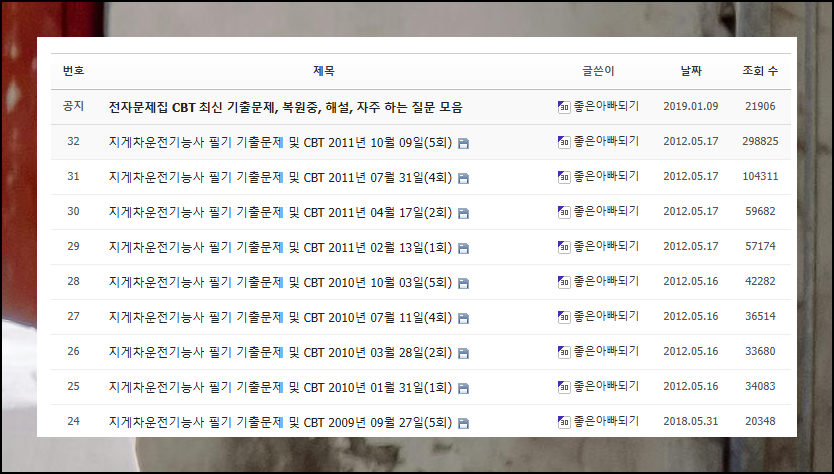Image resolution: width=834 pixels, height=474 pixels.
Task: Click author 좋은아빠되기 in row 28
Action: (x=606, y=281)
